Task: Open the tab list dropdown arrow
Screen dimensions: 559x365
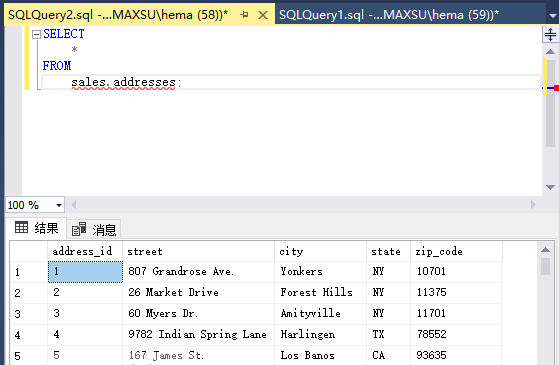Action: click(553, 16)
